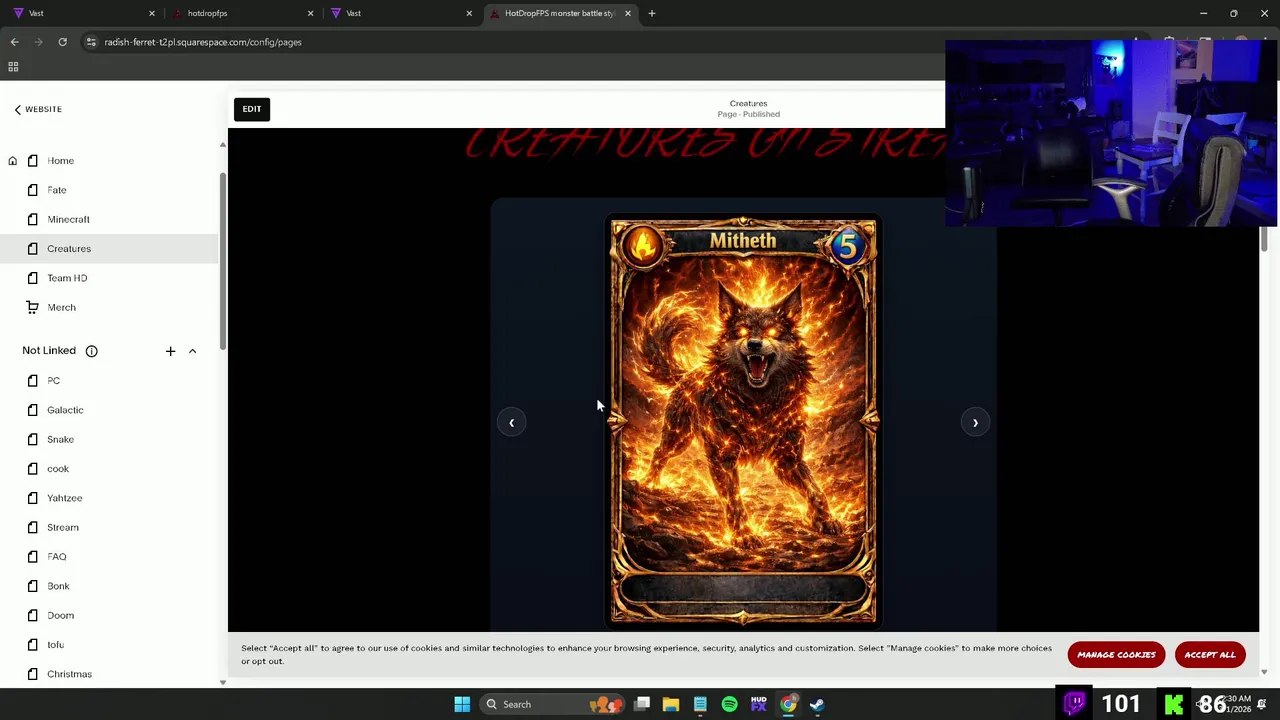The width and height of the screenshot is (1280, 720).
Task: Open the Stream page
Action: click(x=62, y=527)
